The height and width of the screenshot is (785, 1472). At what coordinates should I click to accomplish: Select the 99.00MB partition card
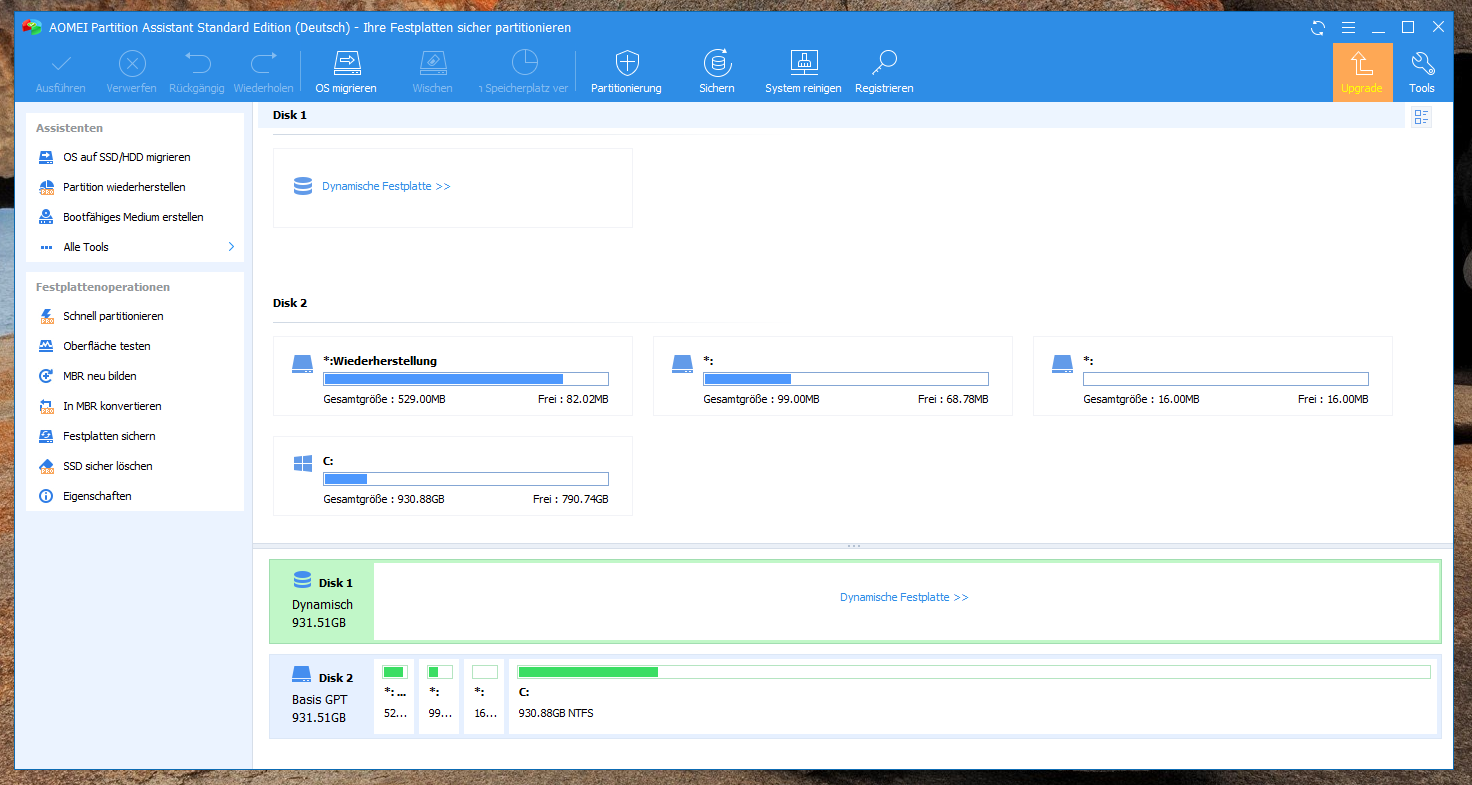833,376
